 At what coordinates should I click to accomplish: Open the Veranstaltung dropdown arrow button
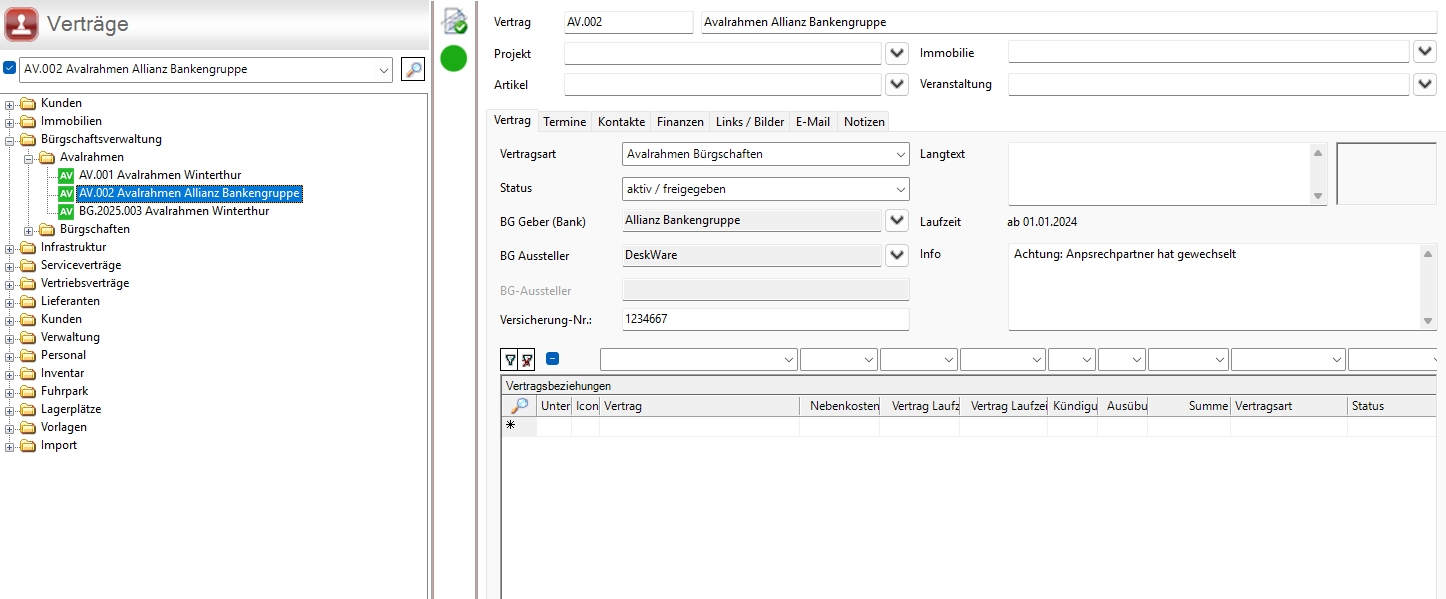[1425, 84]
